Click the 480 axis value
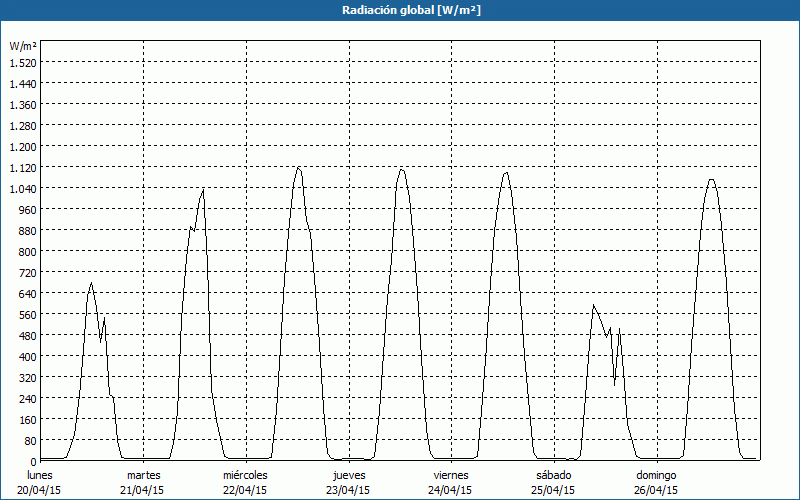Screen dimensions: 800x500 29,335
